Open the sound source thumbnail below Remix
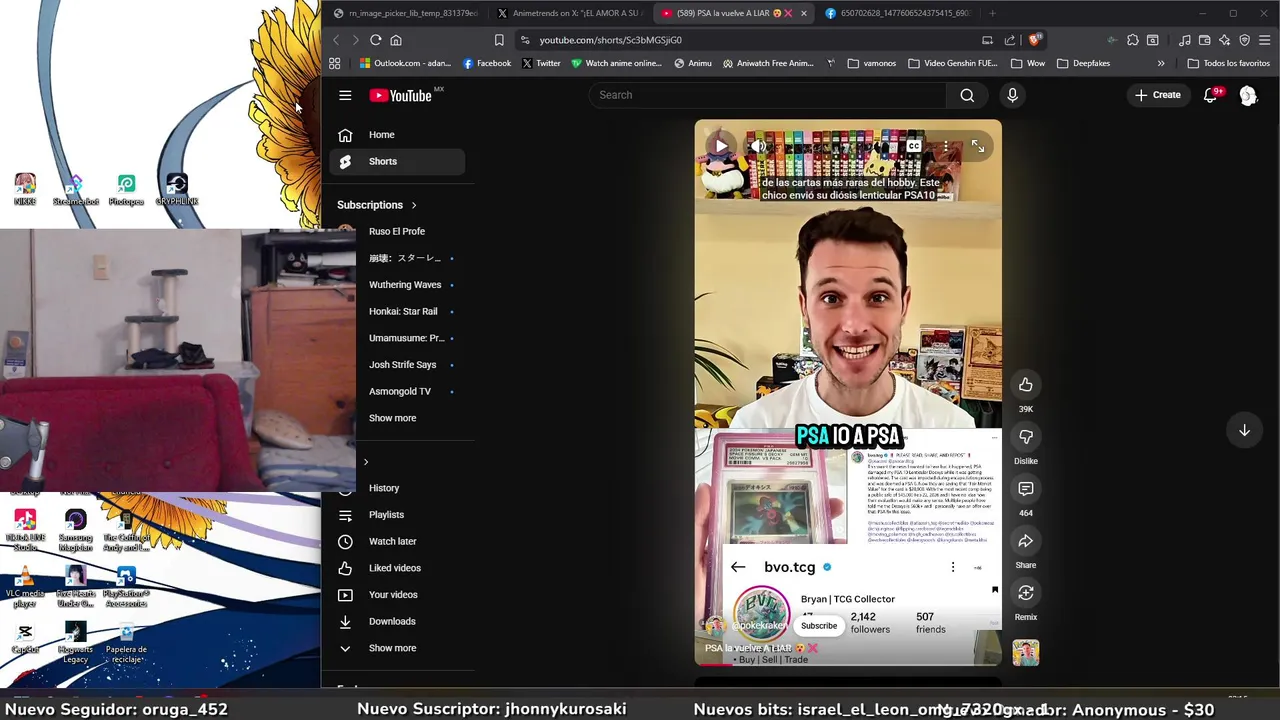The height and width of the screenshot is (720, 1280). 1026,653
